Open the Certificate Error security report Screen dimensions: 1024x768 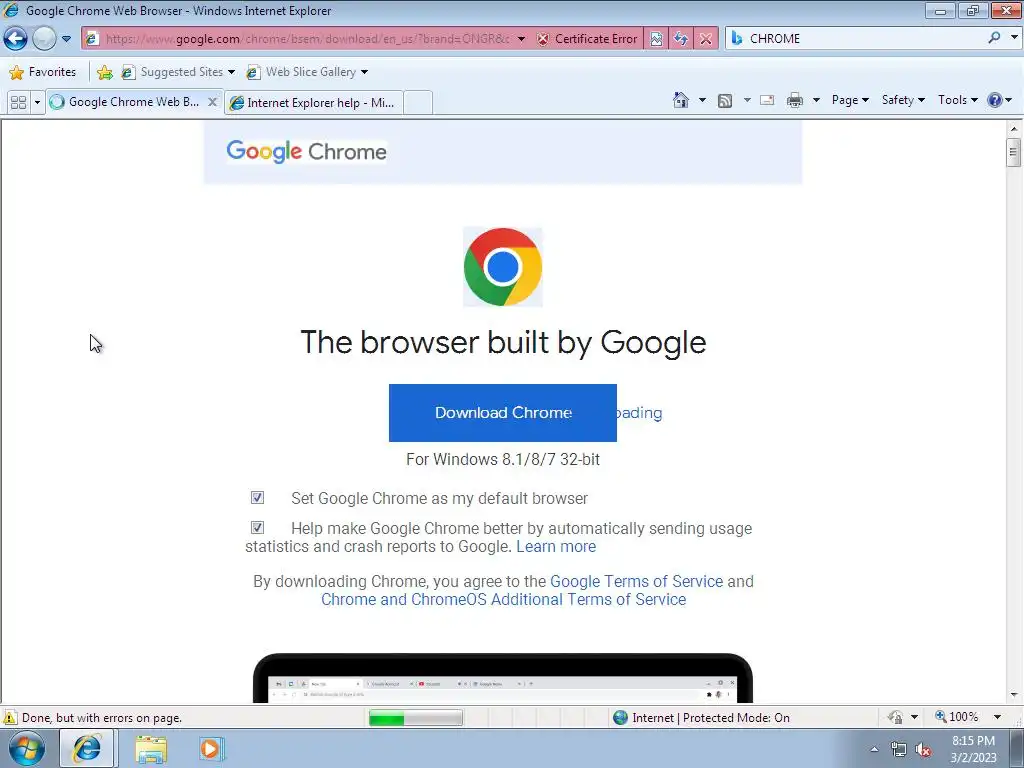[x=587, y=39]
